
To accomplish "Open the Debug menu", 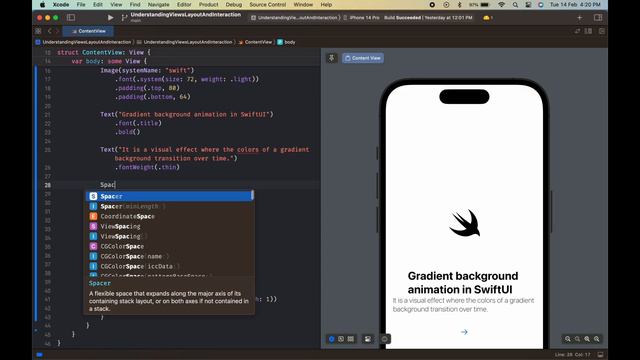I will [x=234, y=4].
